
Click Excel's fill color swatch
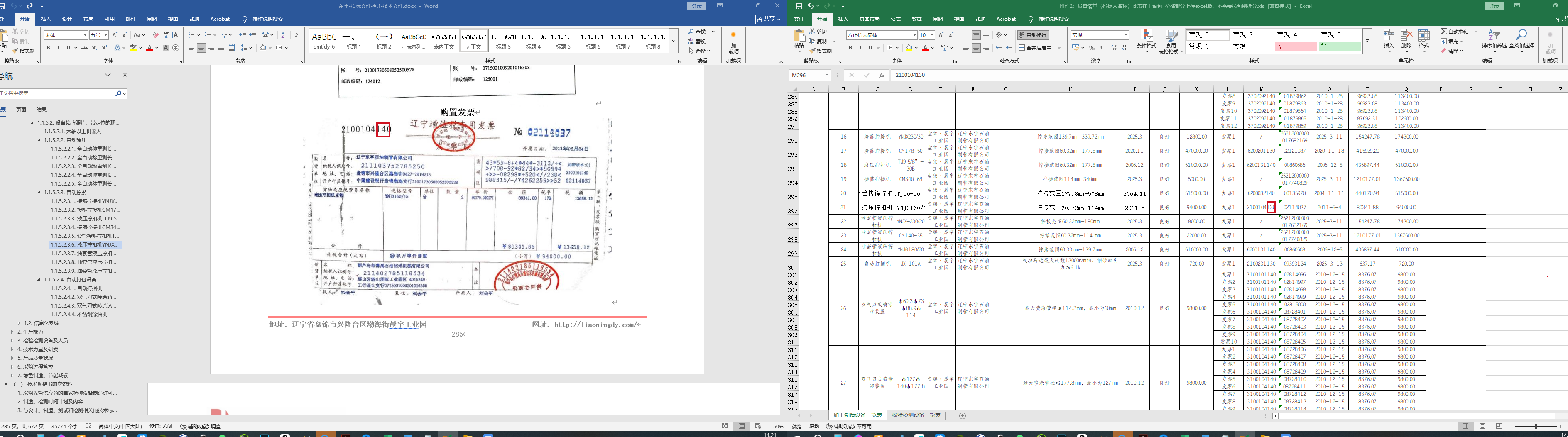click(909, 47)
